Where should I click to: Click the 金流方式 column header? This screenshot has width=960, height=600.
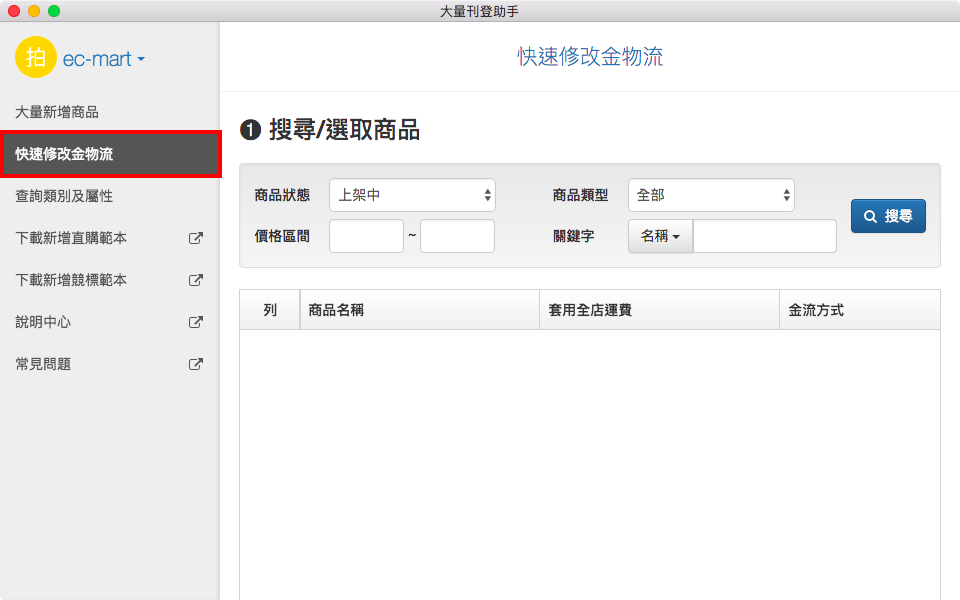(x=816, y=310)
